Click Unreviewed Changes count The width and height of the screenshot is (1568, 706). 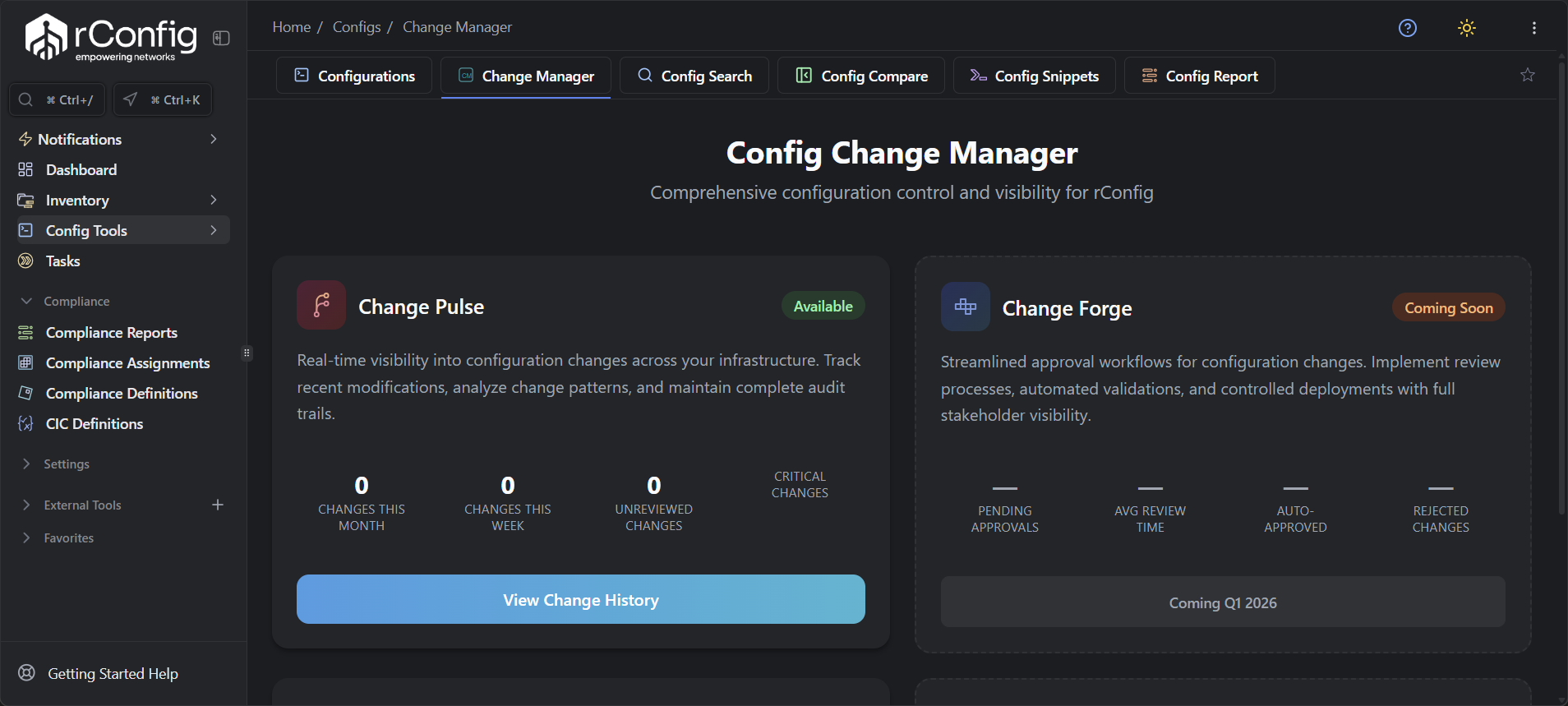(x=654, y=485)
